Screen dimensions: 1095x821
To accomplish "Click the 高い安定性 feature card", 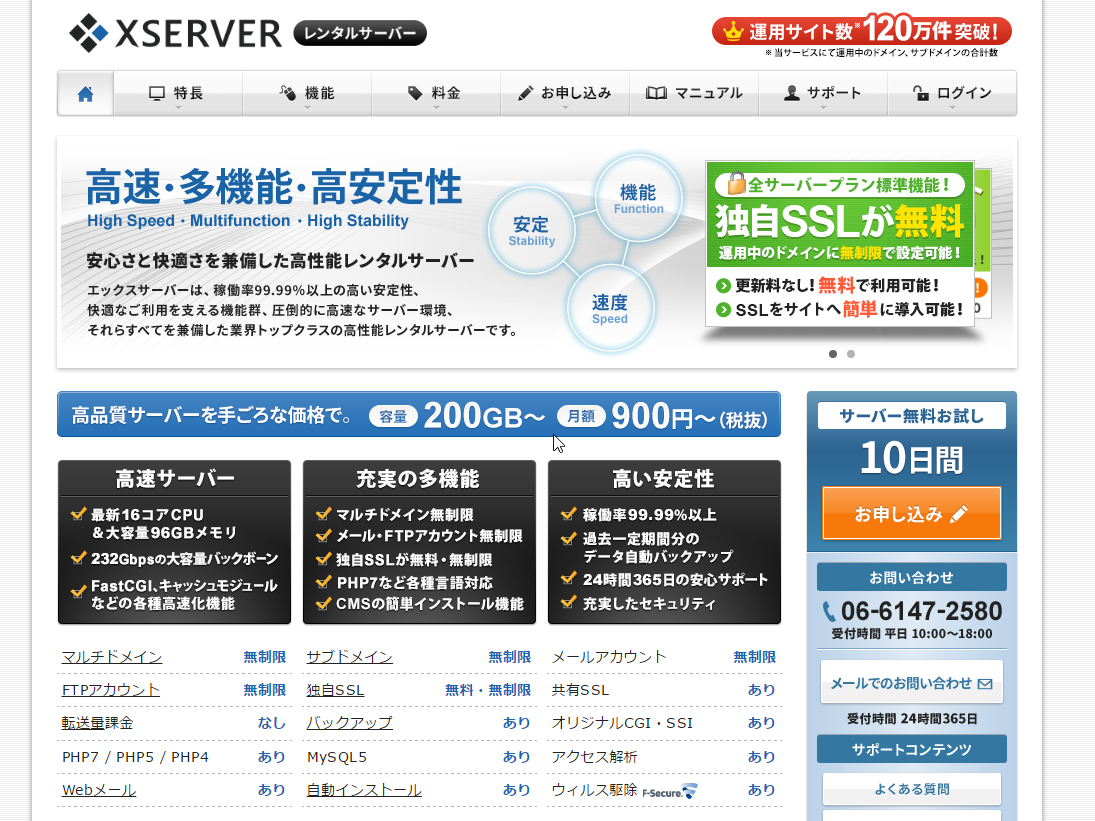I will point(664,542).
